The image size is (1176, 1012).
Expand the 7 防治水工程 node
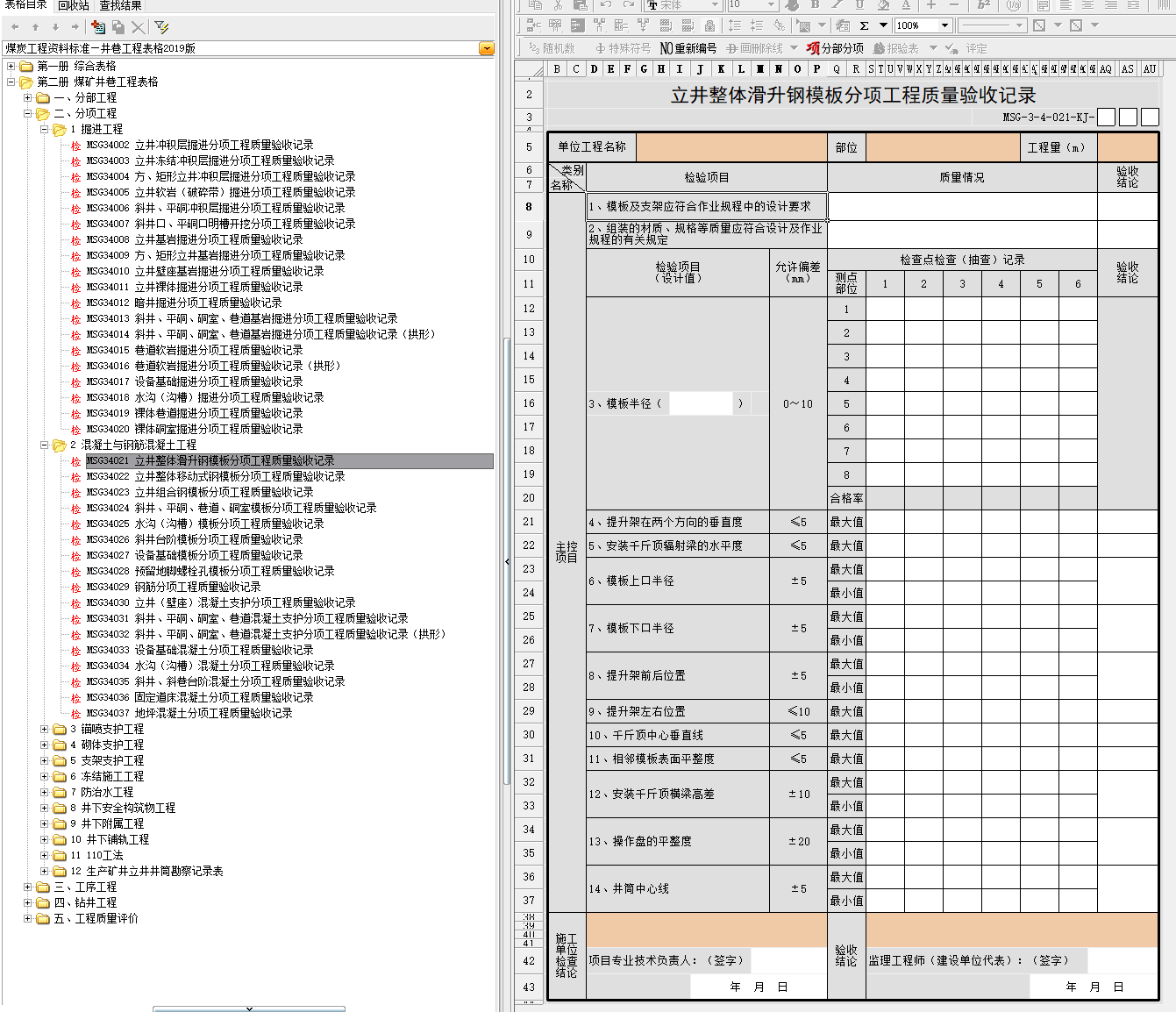[x=44, y=793]
